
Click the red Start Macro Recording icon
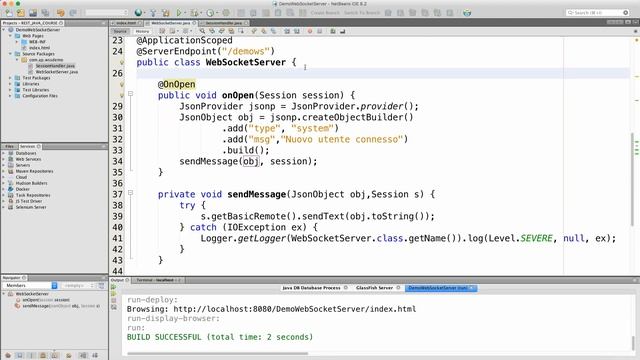coord(310,31)
